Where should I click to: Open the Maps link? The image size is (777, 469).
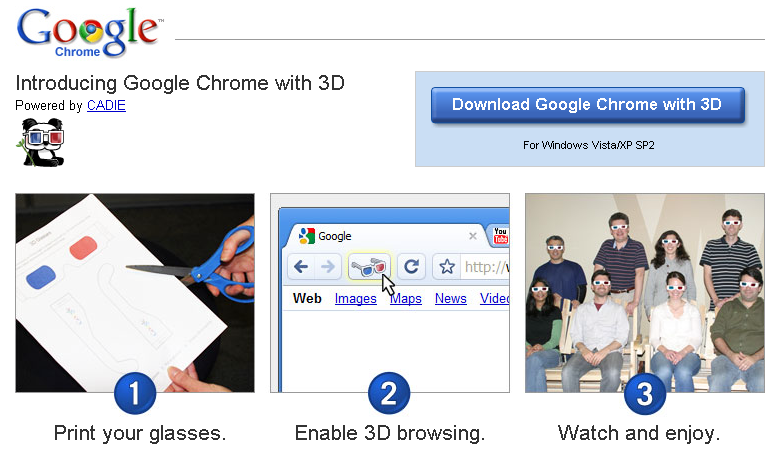coord(406,298)
